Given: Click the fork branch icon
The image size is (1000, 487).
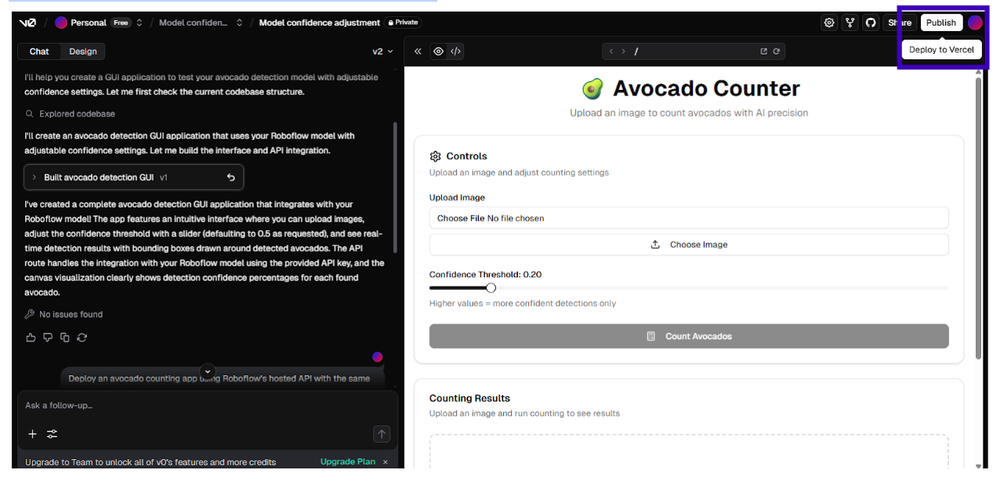Looking at the screenshot, I should click(850, 23).
